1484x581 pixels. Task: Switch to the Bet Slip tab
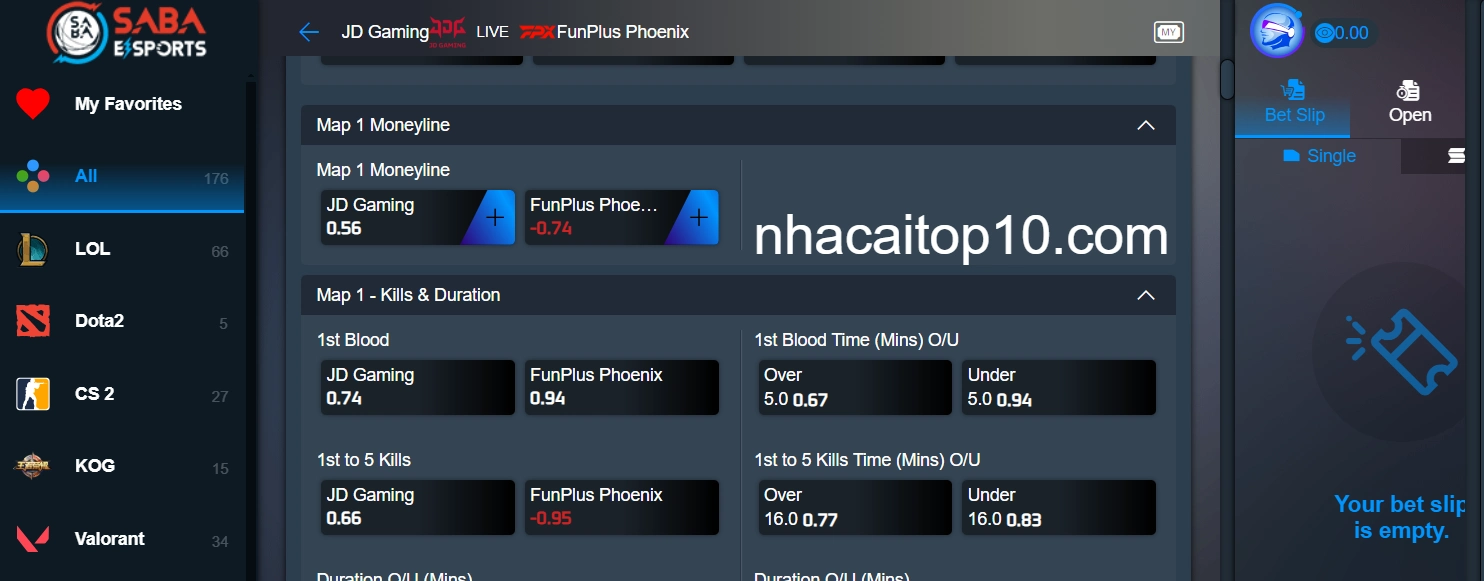(1293, 103)
